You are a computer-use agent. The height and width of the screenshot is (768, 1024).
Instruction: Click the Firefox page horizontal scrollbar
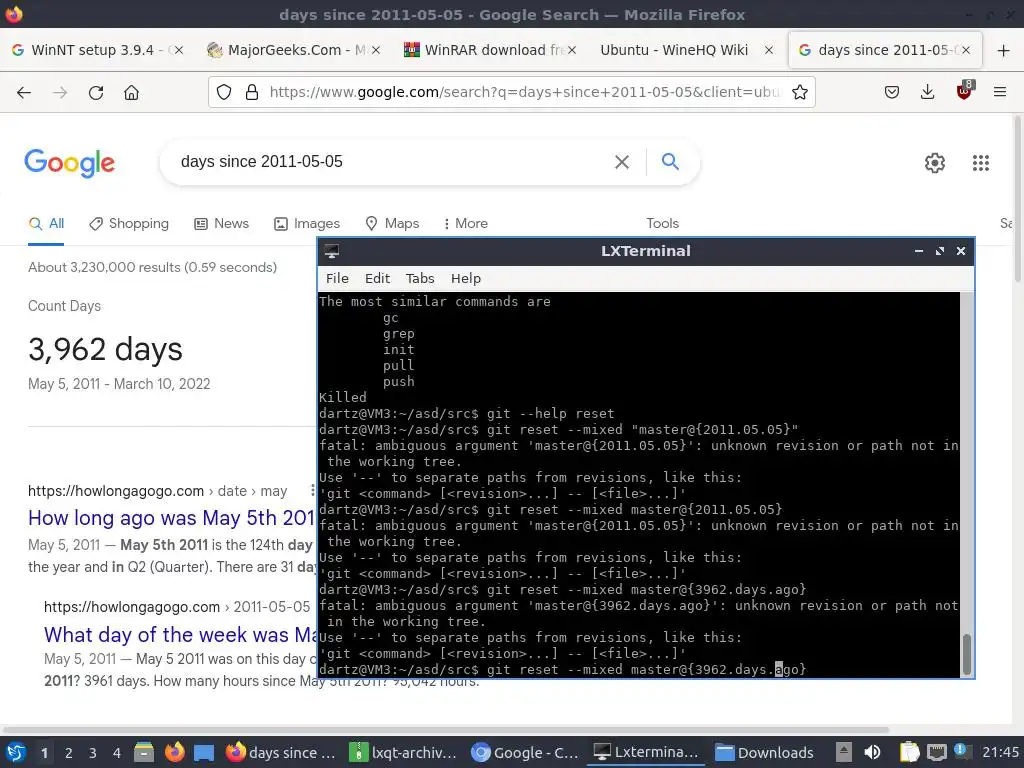pyautogui.click(x=445, y=729)
